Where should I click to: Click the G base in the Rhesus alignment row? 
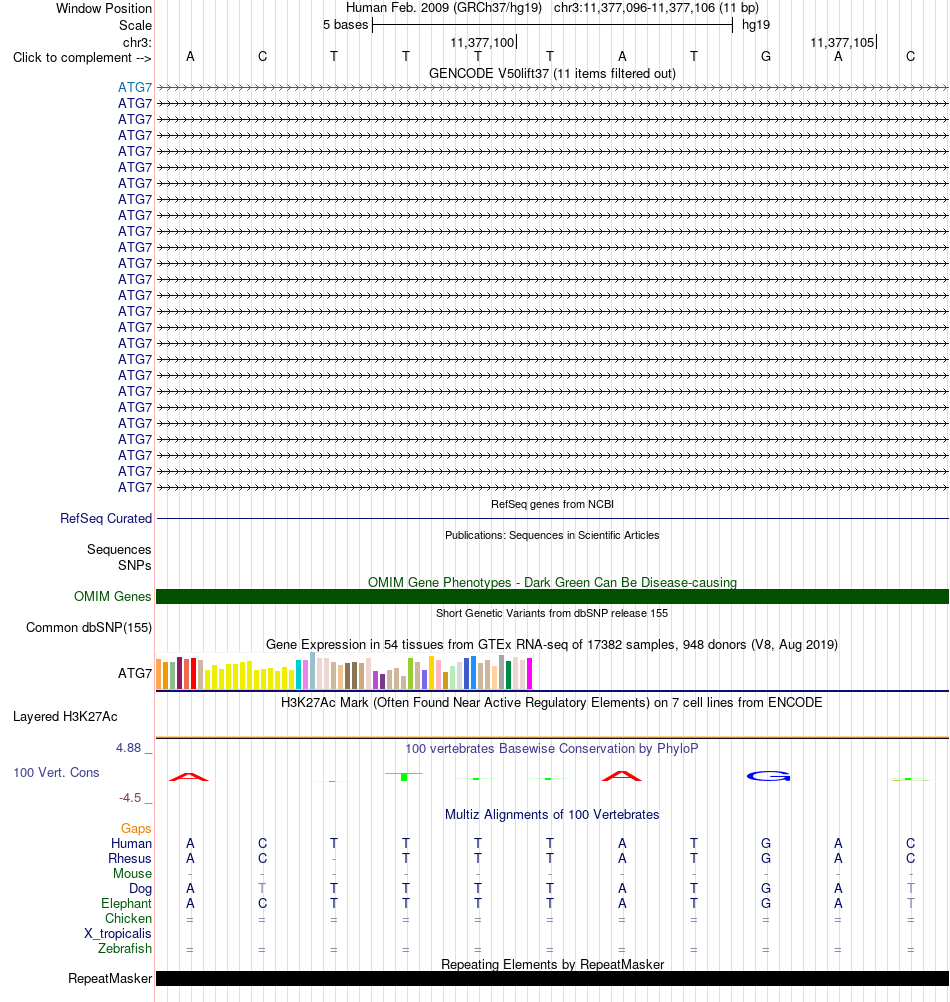click(766, 858)
